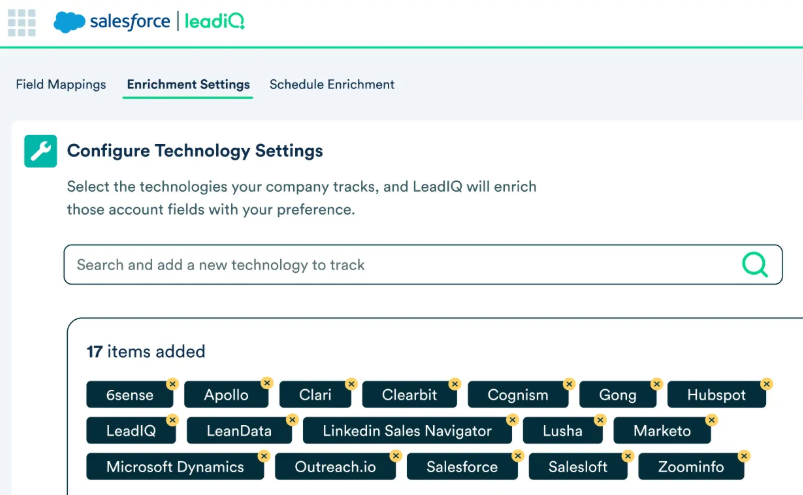Click the Configure Technology Settings heading
Screen dimensions: 803x495
pos(195,150)
